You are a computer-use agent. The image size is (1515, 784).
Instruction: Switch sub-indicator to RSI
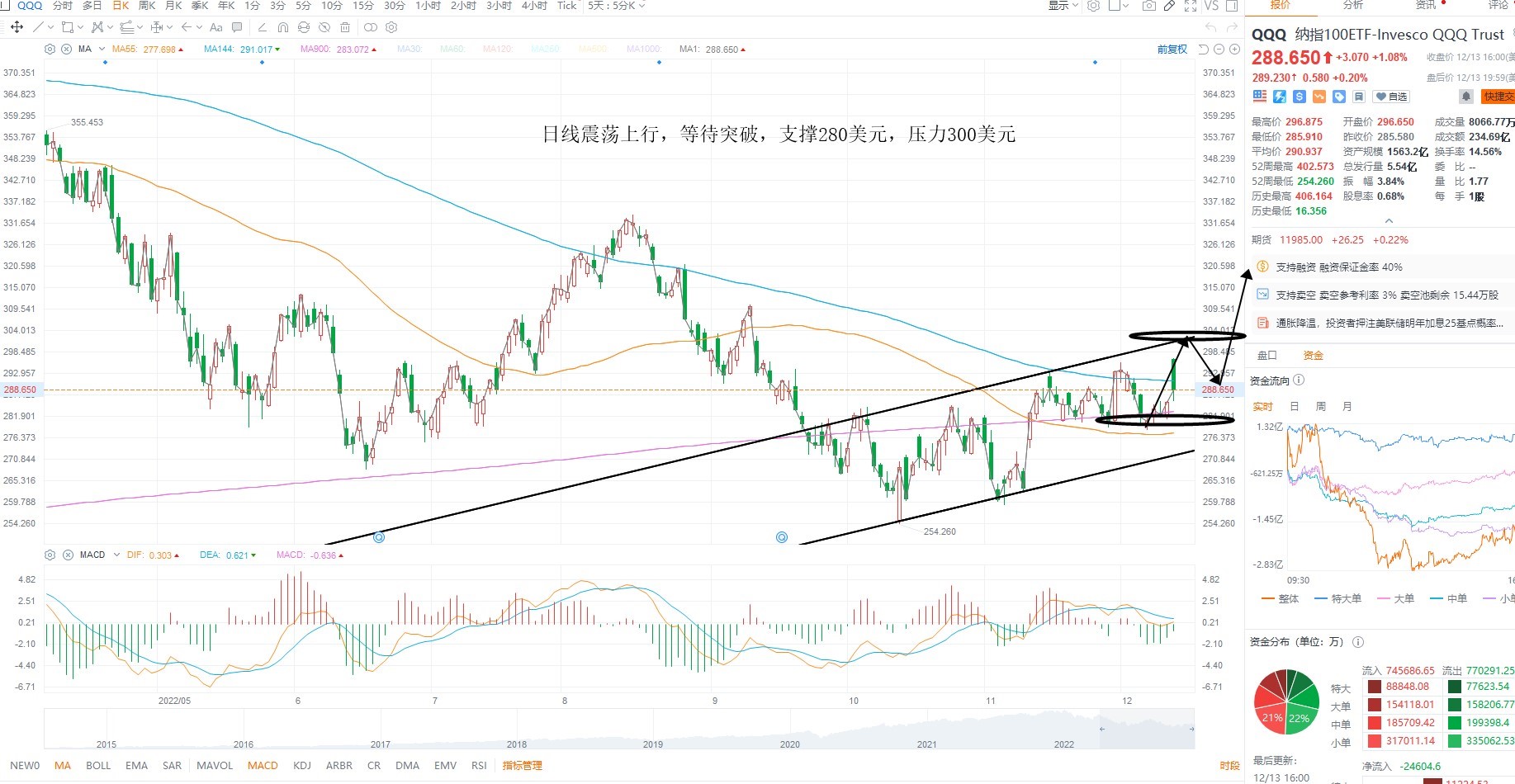click(479, 765)
